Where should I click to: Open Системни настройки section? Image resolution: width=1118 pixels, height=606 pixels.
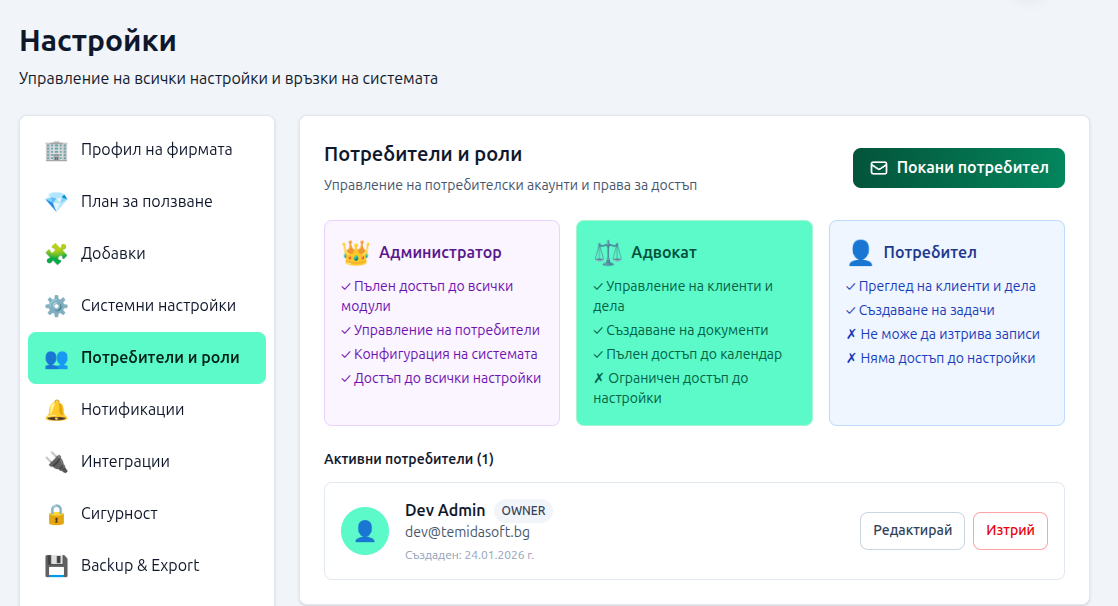pos(147,306)
